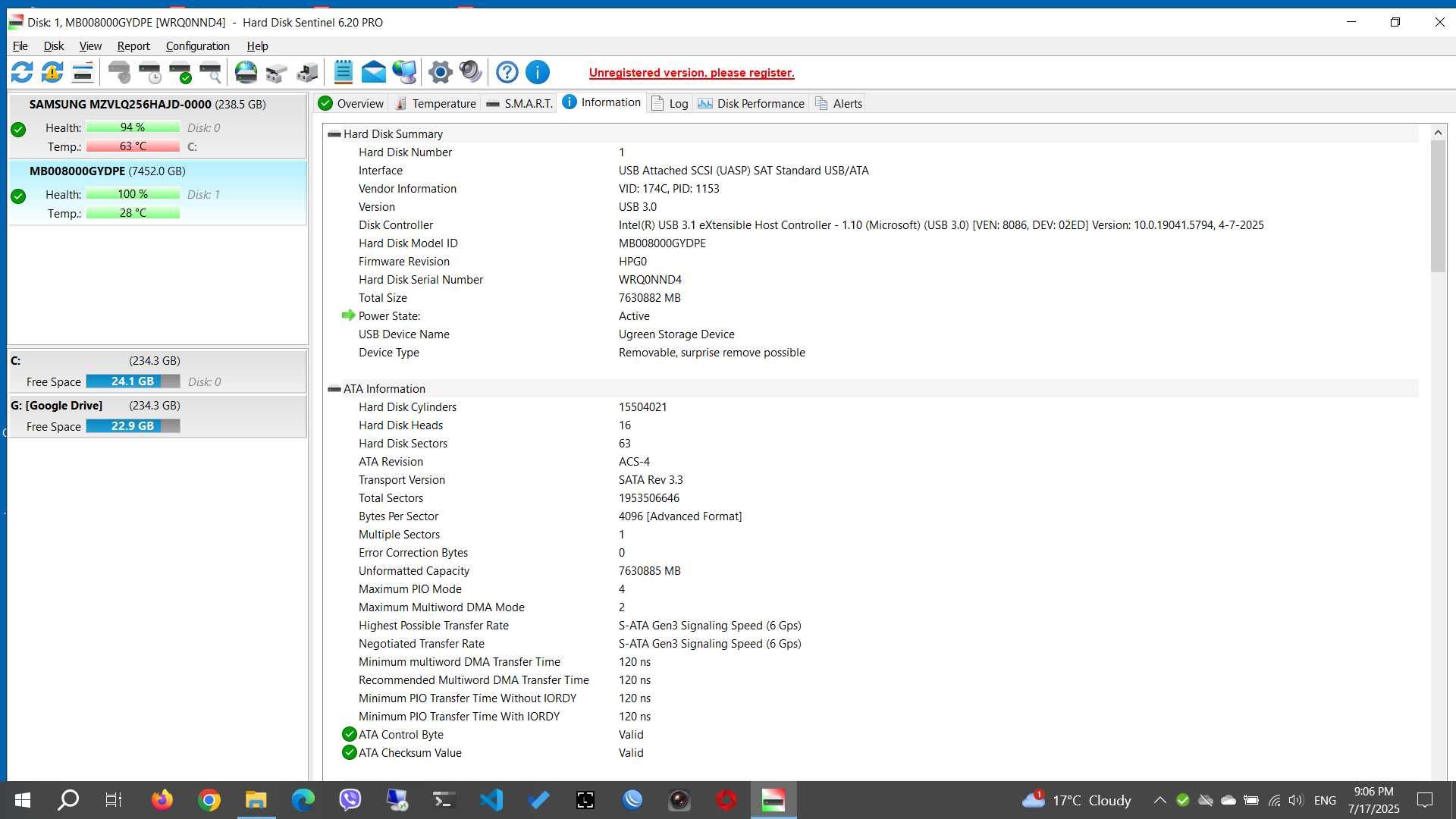Click the ATA Control Byte green check icon
This screenshot has width=1456, height=819.
pos(349,734)
